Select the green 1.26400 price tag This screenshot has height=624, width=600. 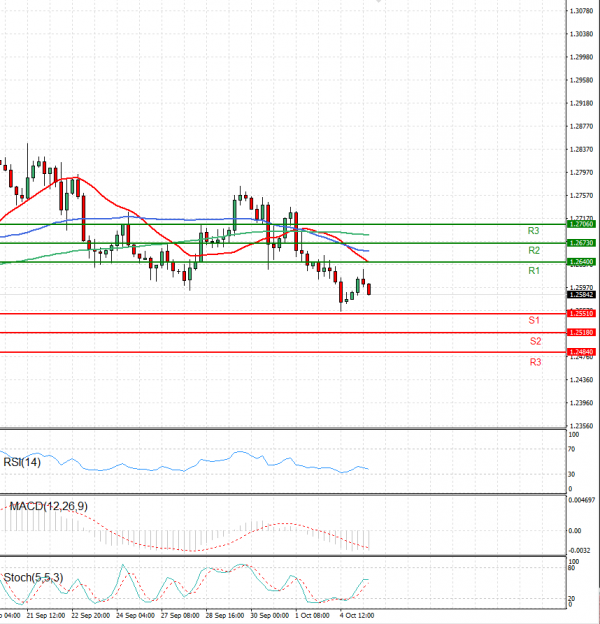(581, 262)
